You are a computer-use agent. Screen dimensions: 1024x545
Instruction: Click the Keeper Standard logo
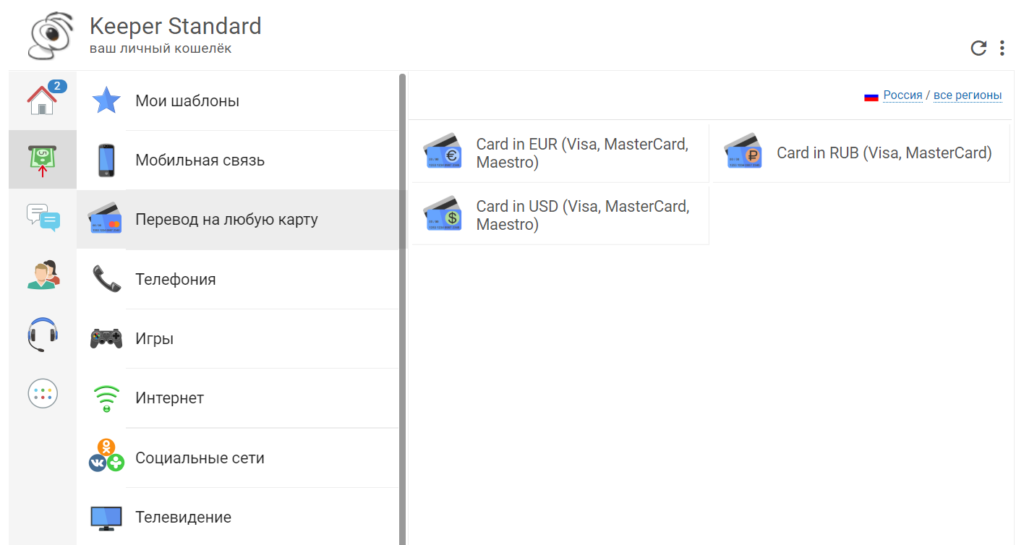click(x=50, y=35)
